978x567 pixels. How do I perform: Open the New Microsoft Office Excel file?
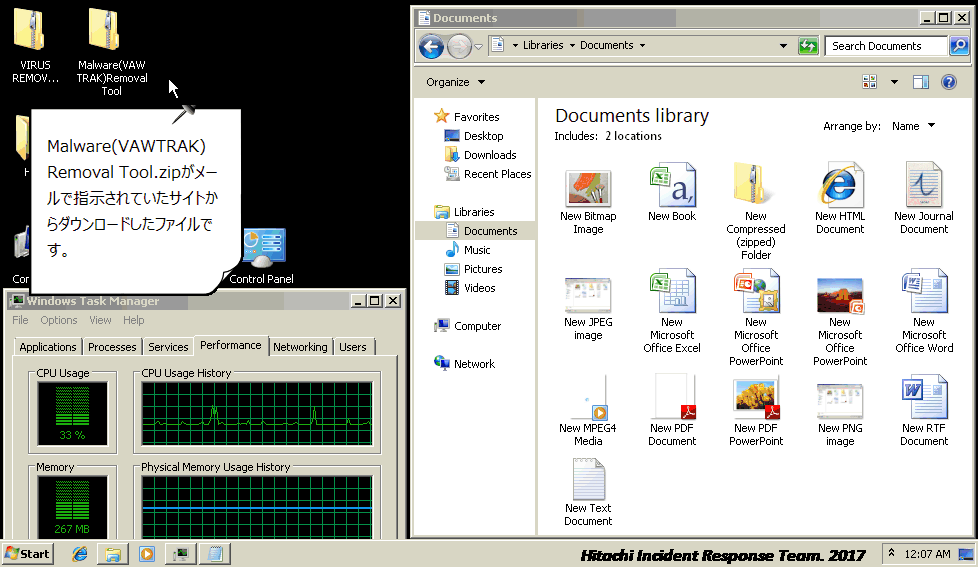672,311
